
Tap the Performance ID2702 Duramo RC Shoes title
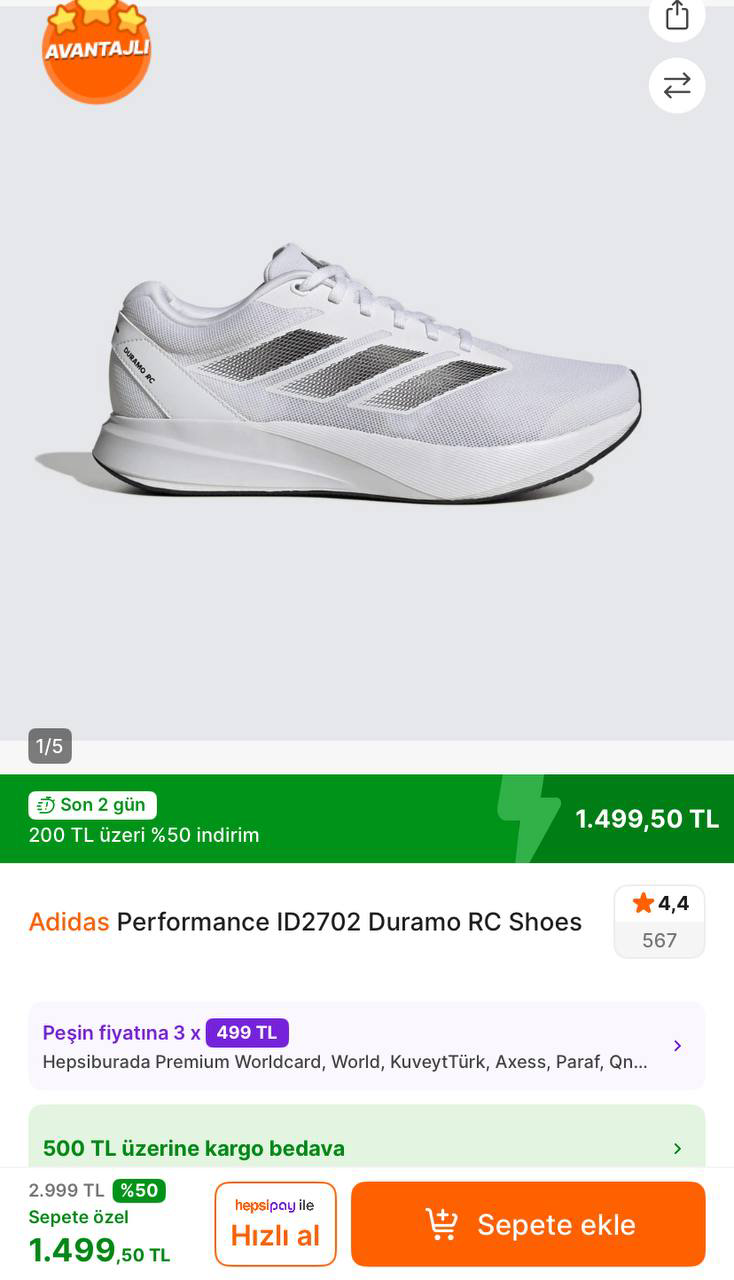coord(349,922)
